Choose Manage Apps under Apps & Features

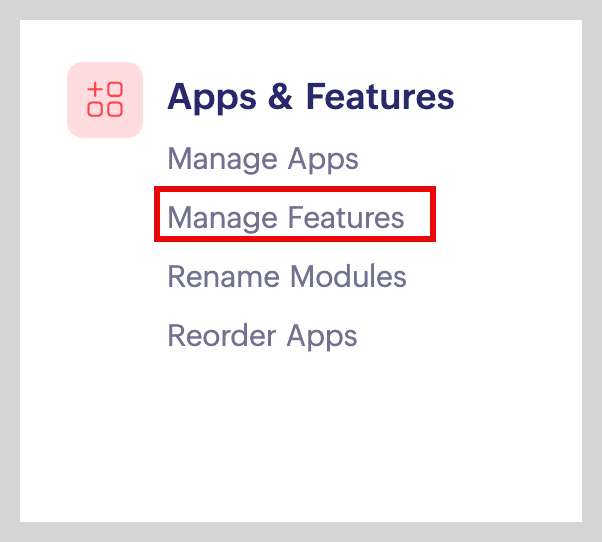(x=262, y=159)
